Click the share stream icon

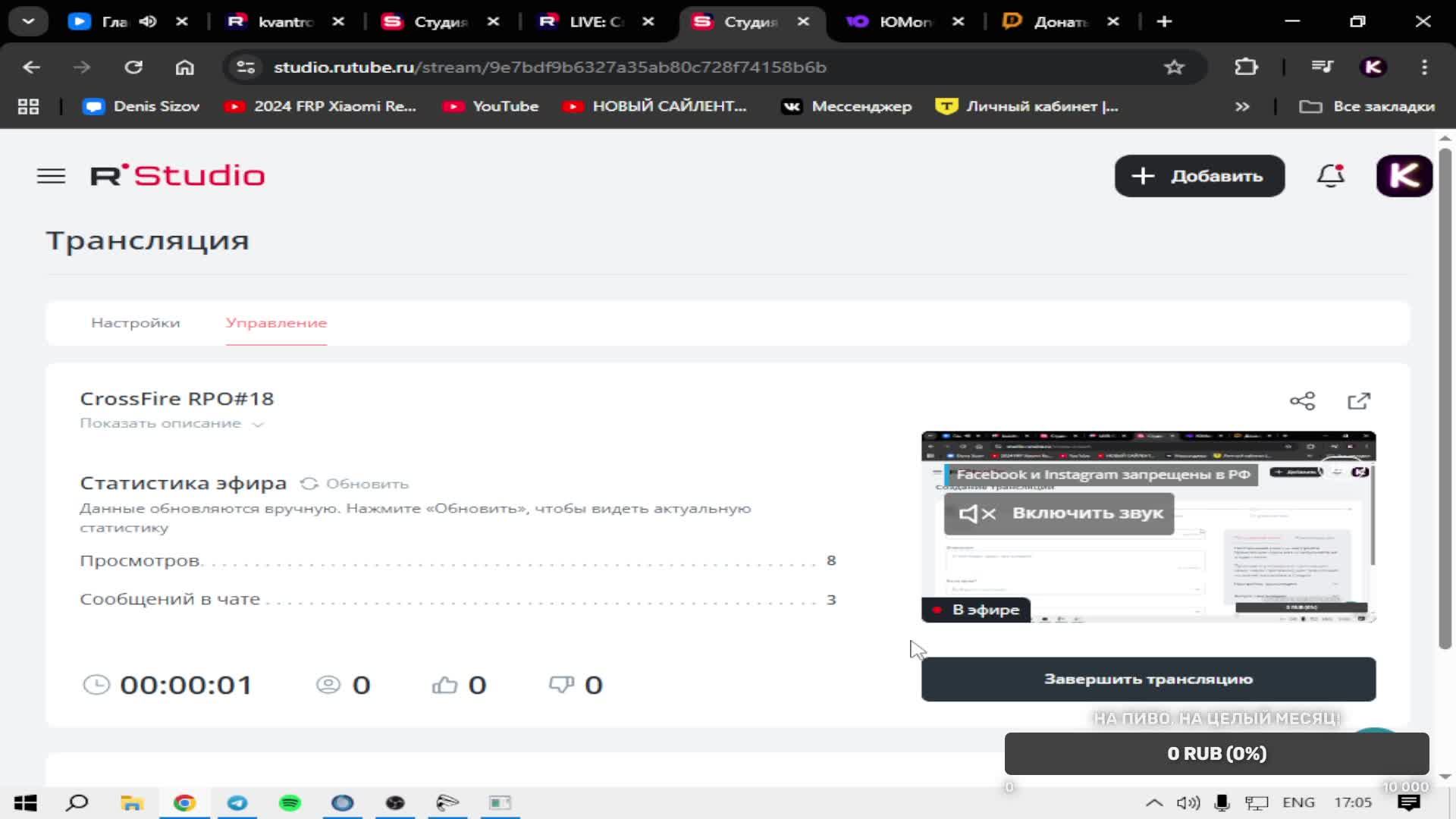(x=1302, y=401)
